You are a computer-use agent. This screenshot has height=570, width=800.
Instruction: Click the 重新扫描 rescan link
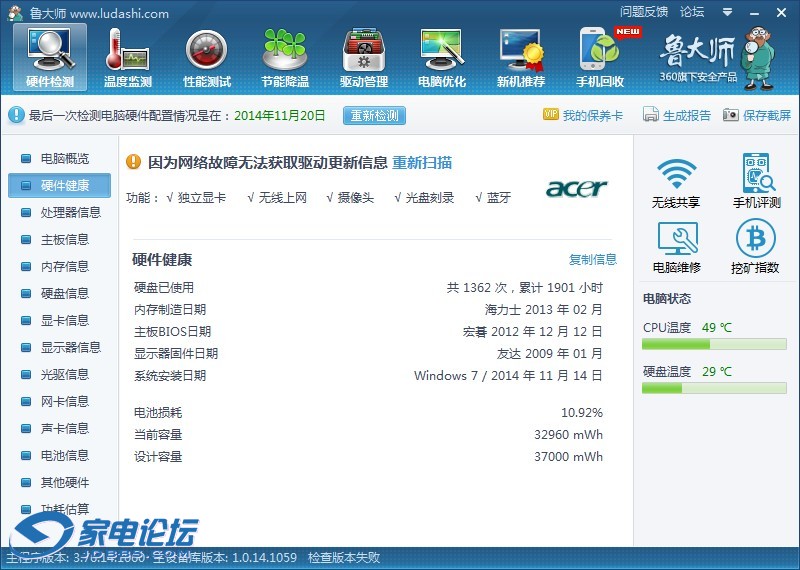pyautogui.click(x=421, y=162)
